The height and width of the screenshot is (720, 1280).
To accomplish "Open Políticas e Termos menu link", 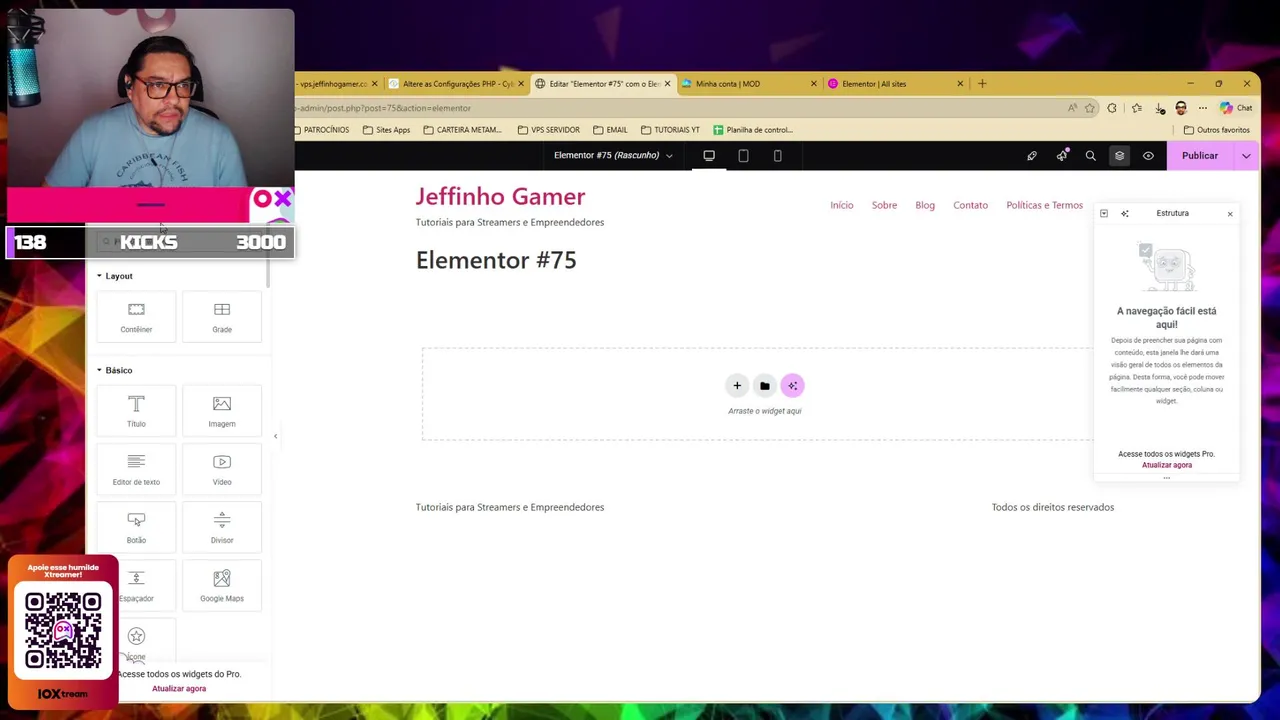I will 1044,205.
